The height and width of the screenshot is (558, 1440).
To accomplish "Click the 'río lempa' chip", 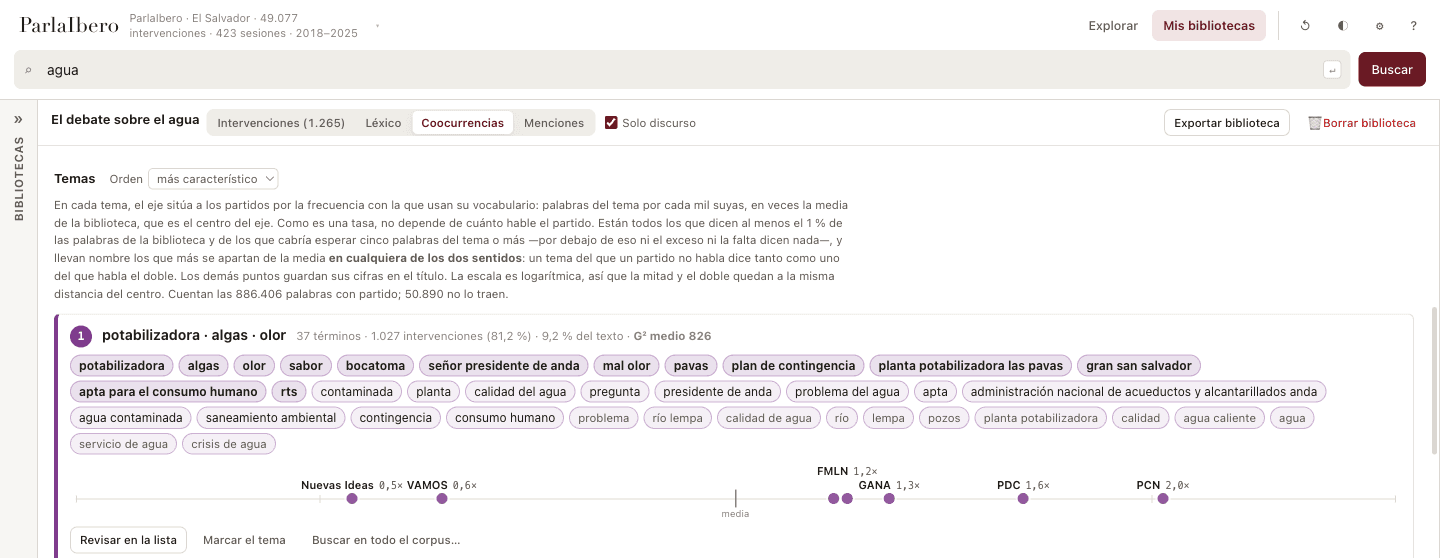I will click(678, 418).
